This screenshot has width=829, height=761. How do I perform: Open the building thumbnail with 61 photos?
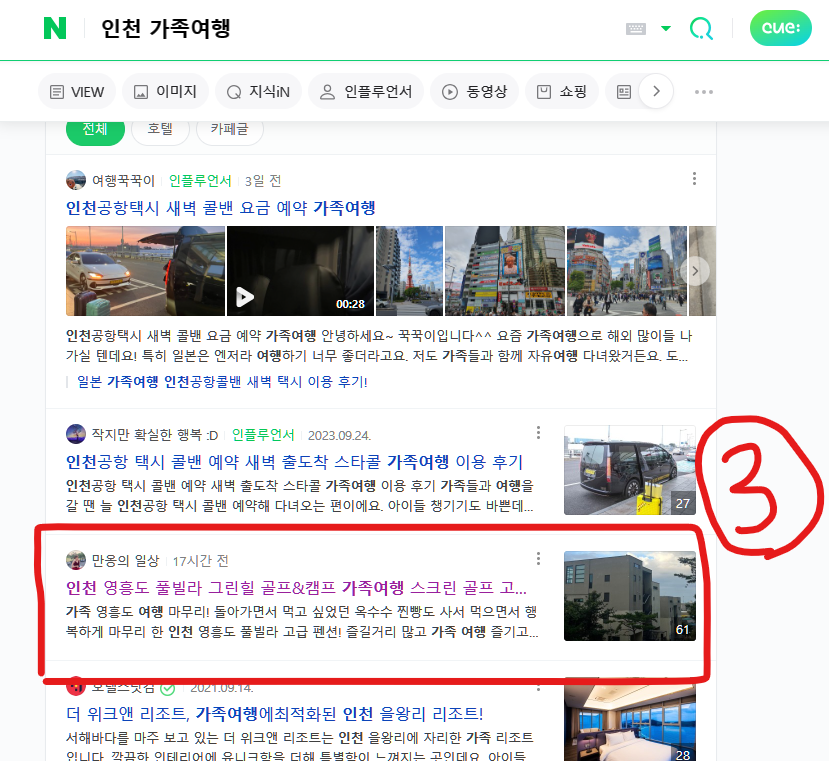tap(630, 596)
